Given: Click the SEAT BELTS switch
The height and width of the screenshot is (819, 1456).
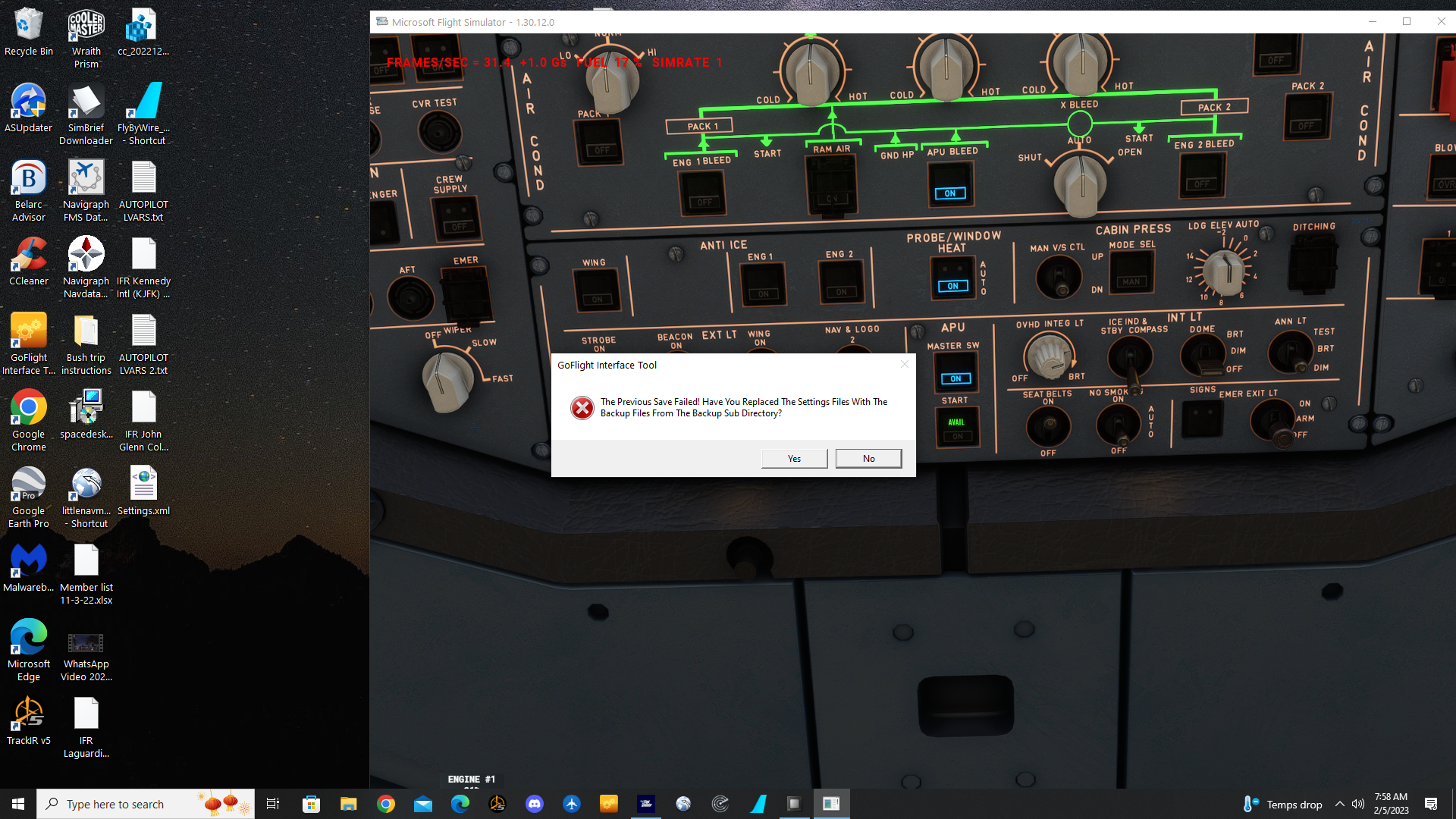Looking at the screenshot, I should click(1048, 428).
